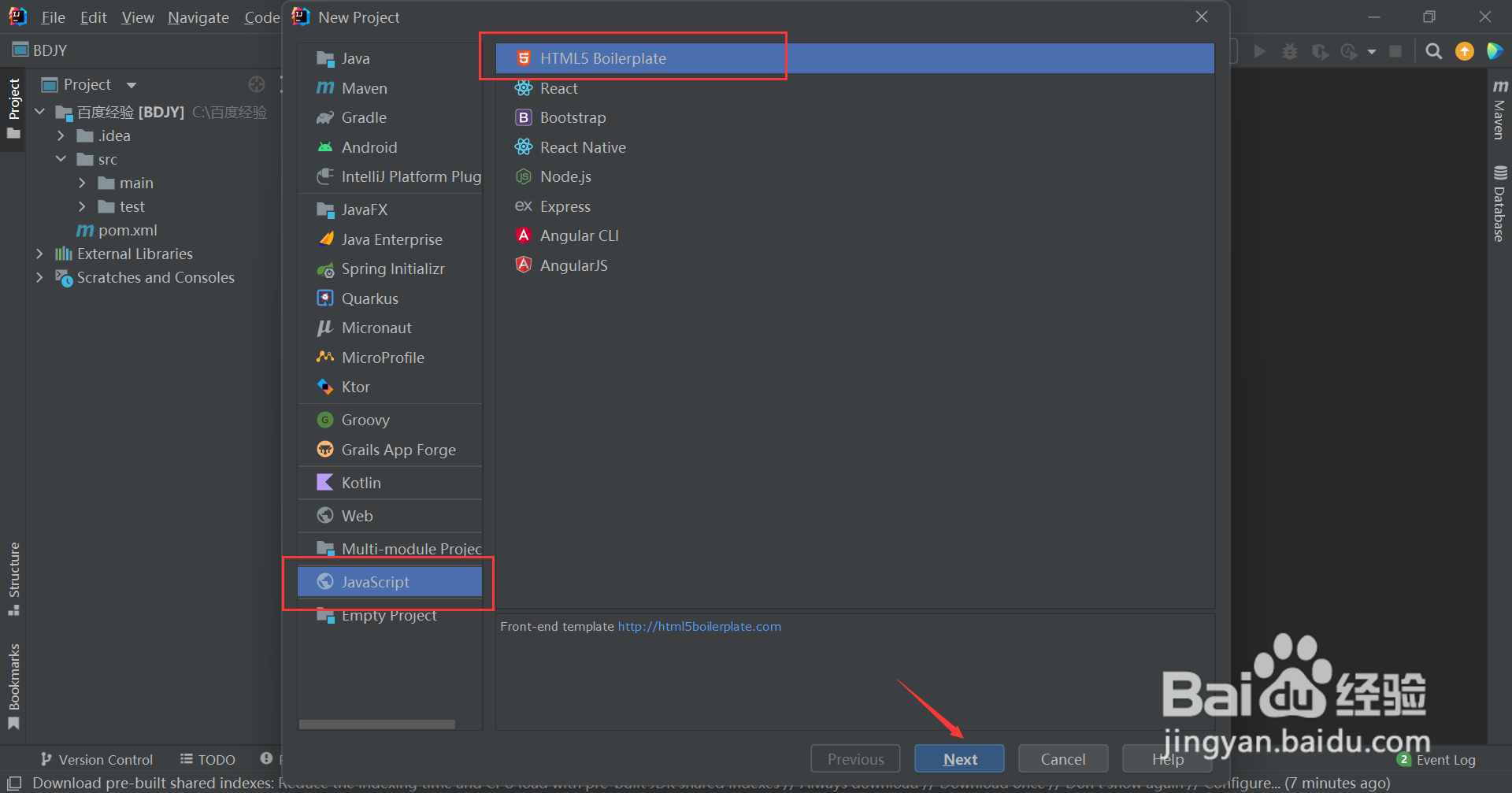Open the View menu
This screenshot has height=793, width=1512.
coord(138,17)
